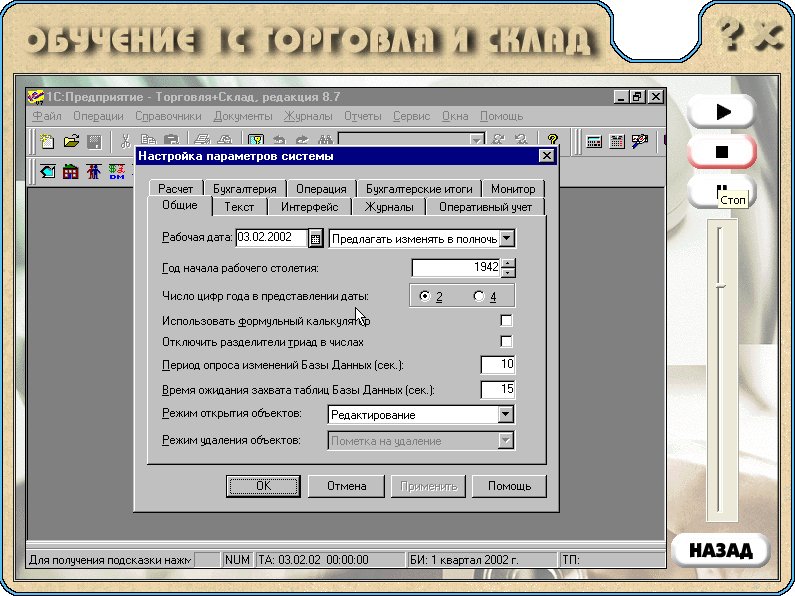
Task: Open the Режим открытия объектов dropdown
Action: (x=505, y=414)
